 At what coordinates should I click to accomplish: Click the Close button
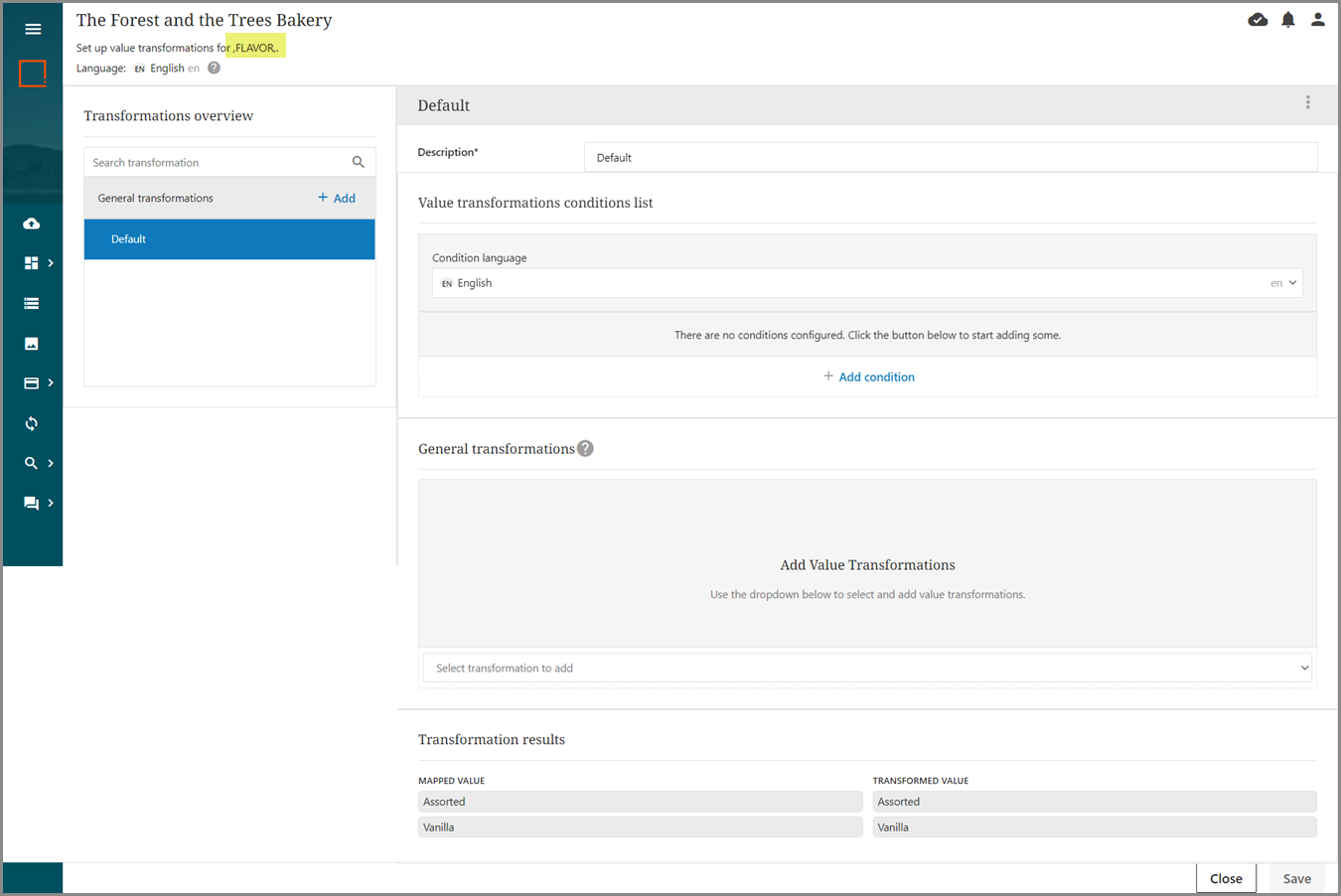click(x=1226, y=879)
